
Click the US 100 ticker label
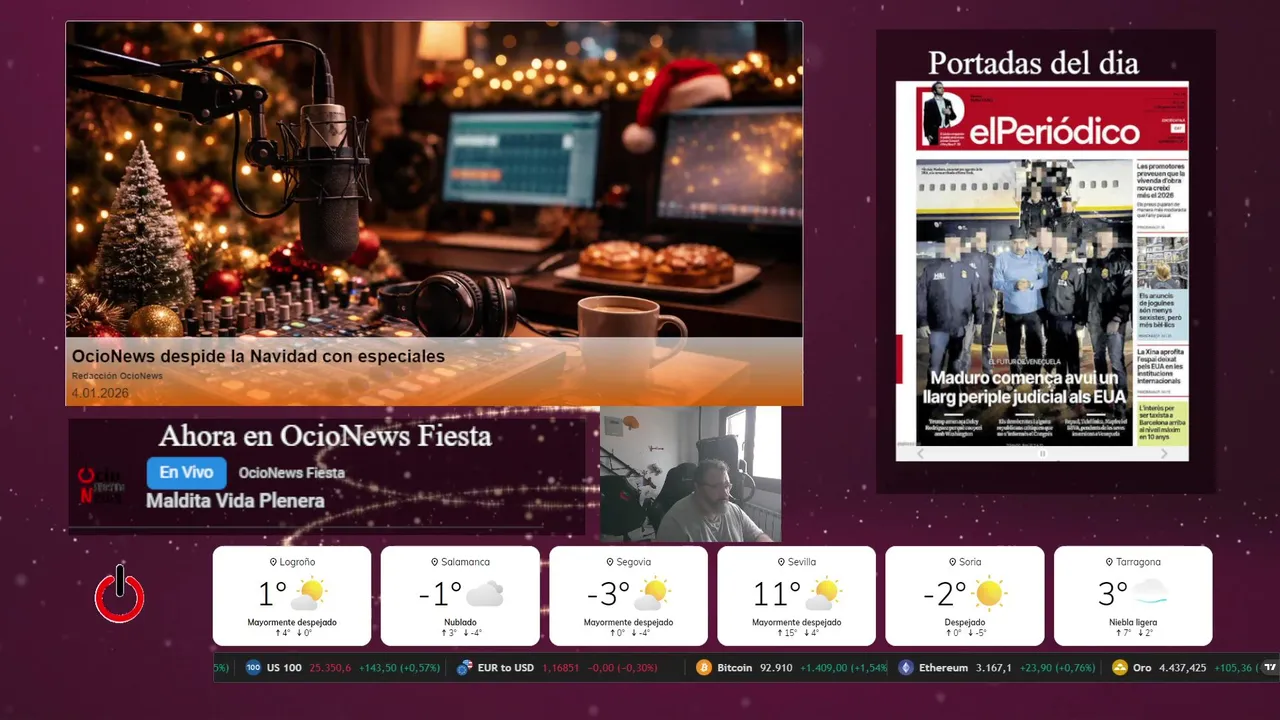click(x=284, y=668)
